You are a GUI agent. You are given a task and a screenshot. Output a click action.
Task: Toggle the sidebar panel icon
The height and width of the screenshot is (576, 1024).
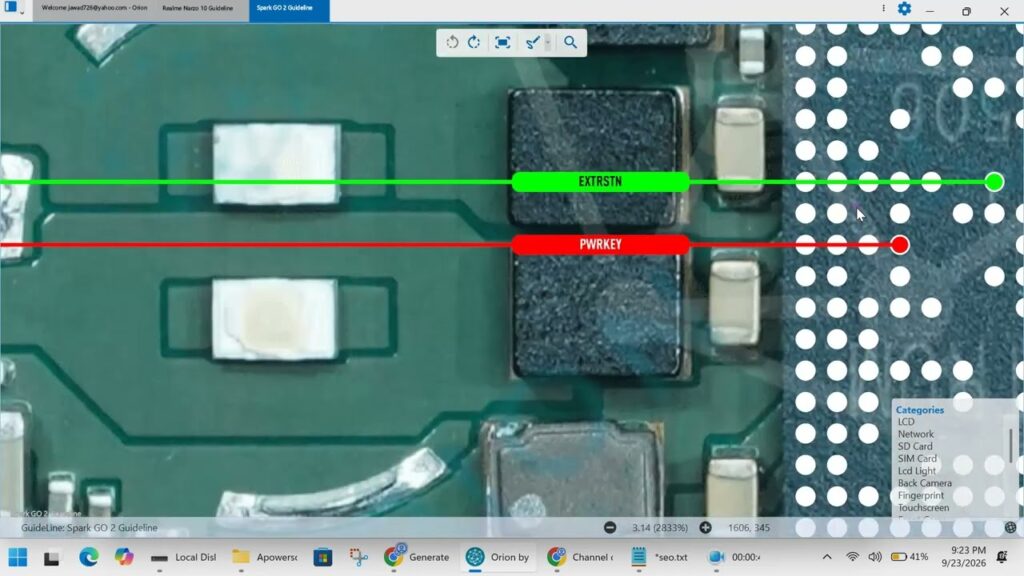pos(10,7)
